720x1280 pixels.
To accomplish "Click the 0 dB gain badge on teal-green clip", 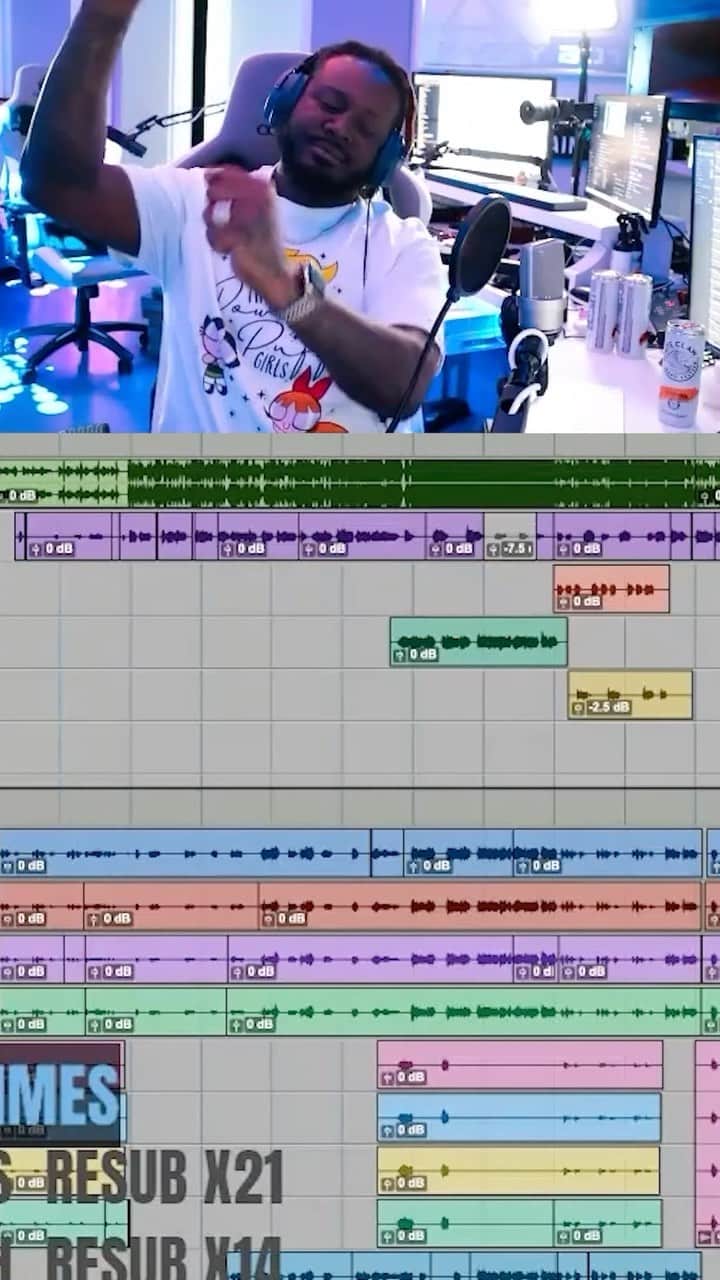I will (x=416, y=654).
